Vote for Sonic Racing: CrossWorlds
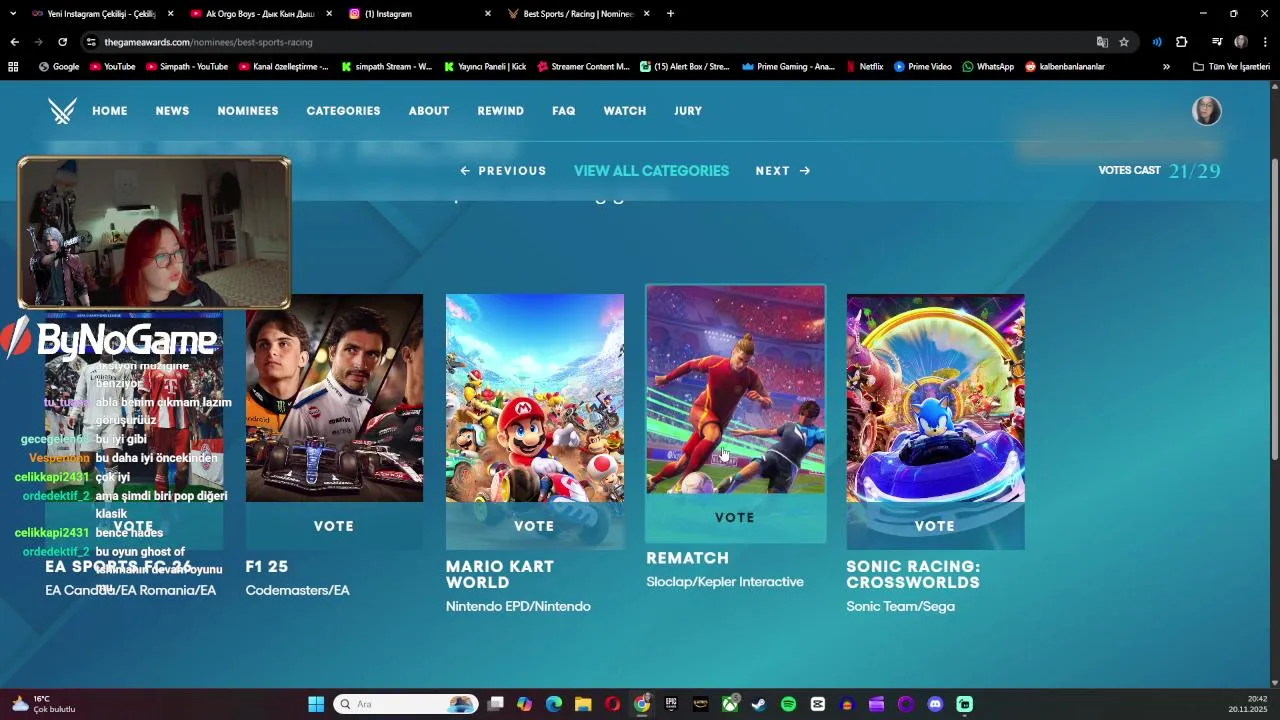This screenshot has height=720, width=1280. (x=935, y=526)
